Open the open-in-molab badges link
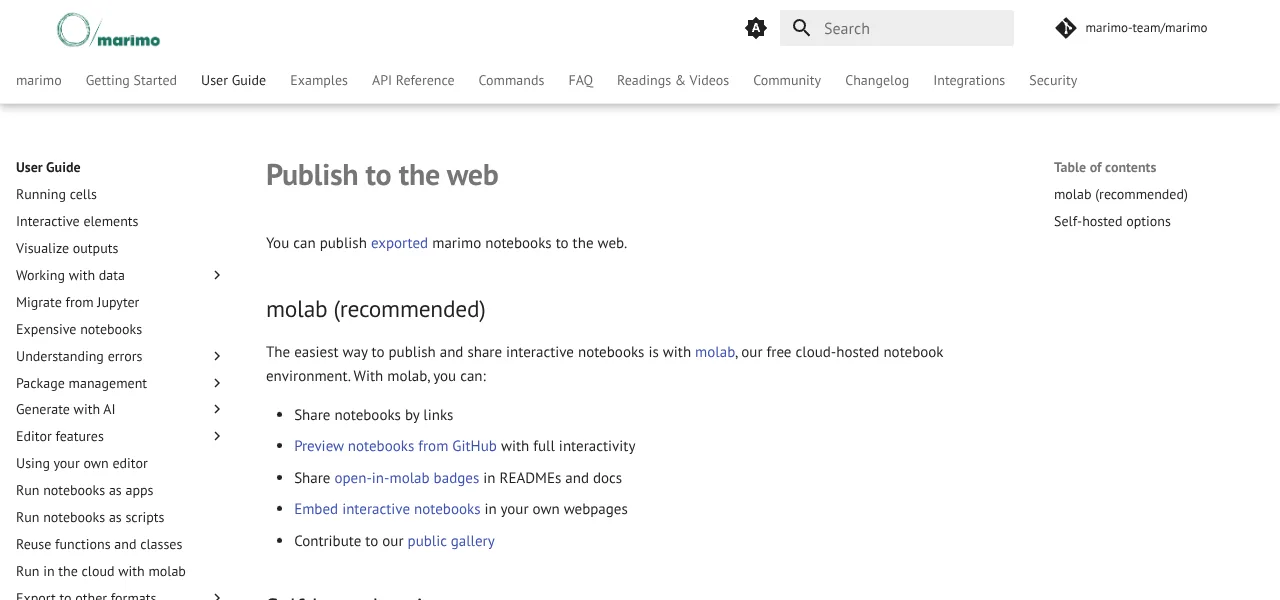 pyautogui.click(x=407, y=478)
